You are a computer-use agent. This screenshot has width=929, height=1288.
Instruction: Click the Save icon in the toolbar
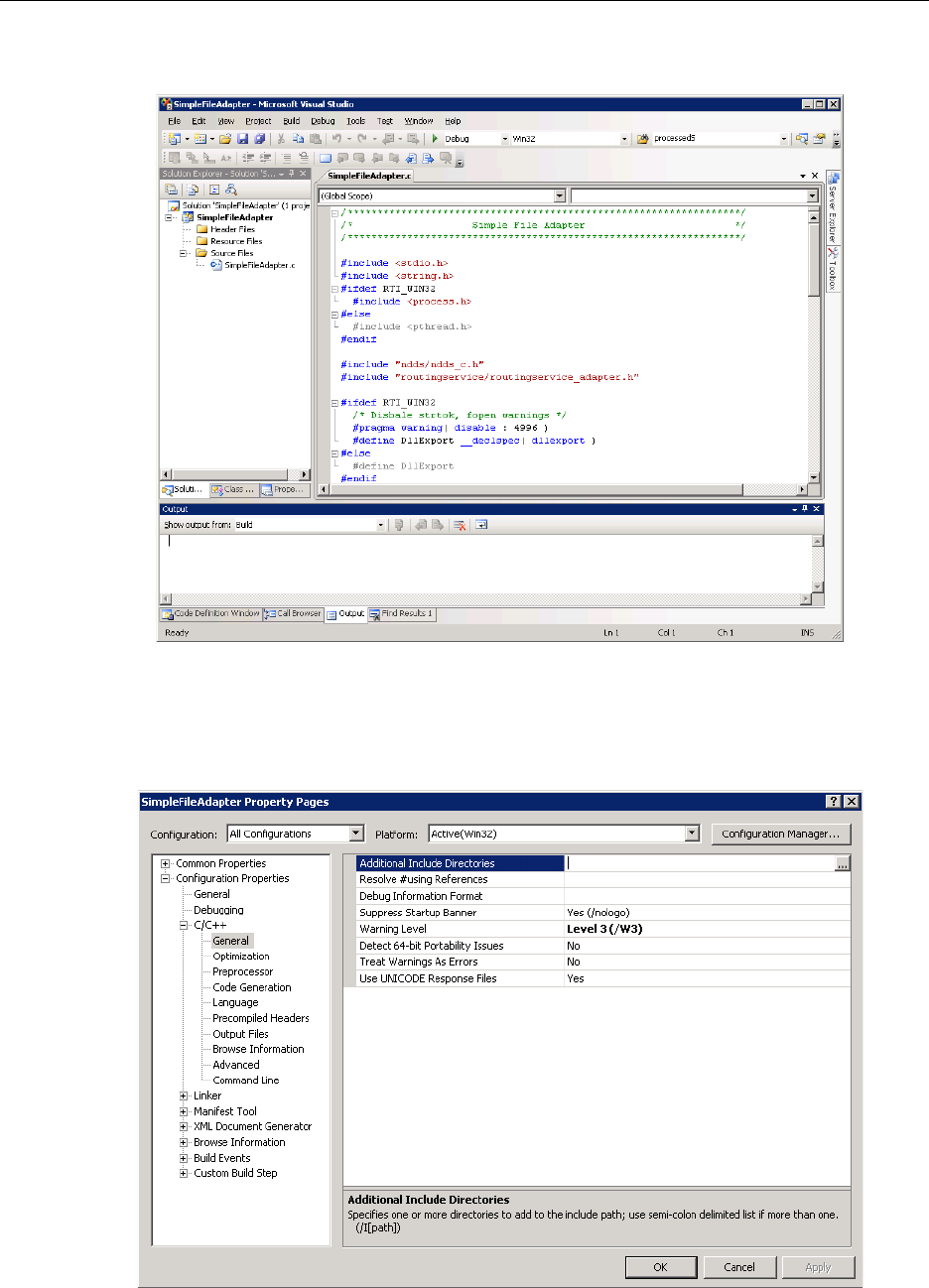coord(242,139)
